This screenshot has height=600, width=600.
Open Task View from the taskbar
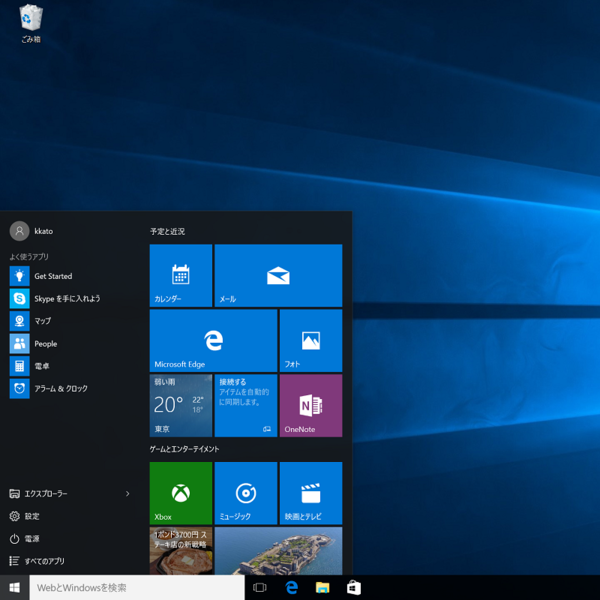pos(260,588)
